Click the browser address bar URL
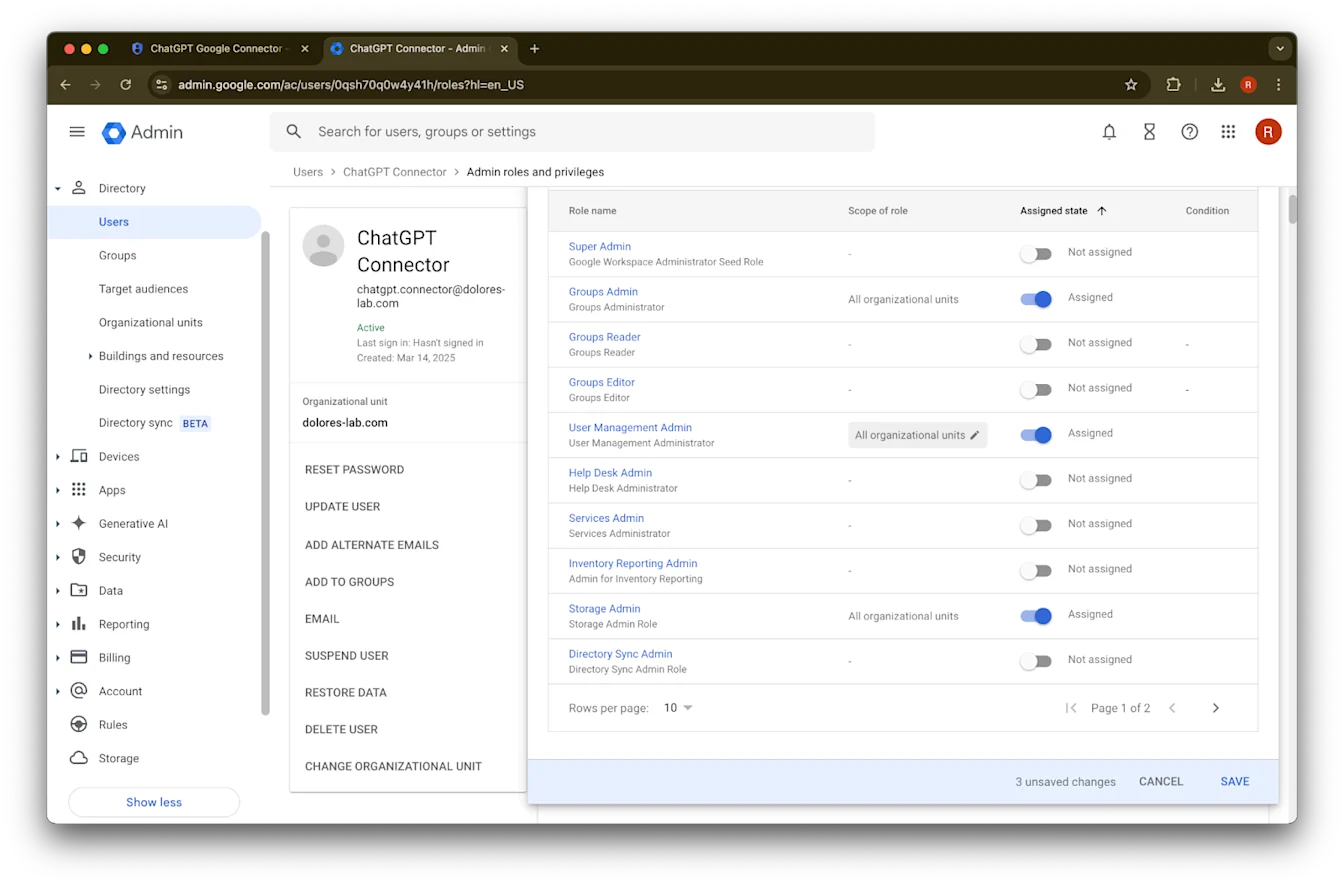The width and height of the screenshot is (1344, 885). click(x=351, y=85)
